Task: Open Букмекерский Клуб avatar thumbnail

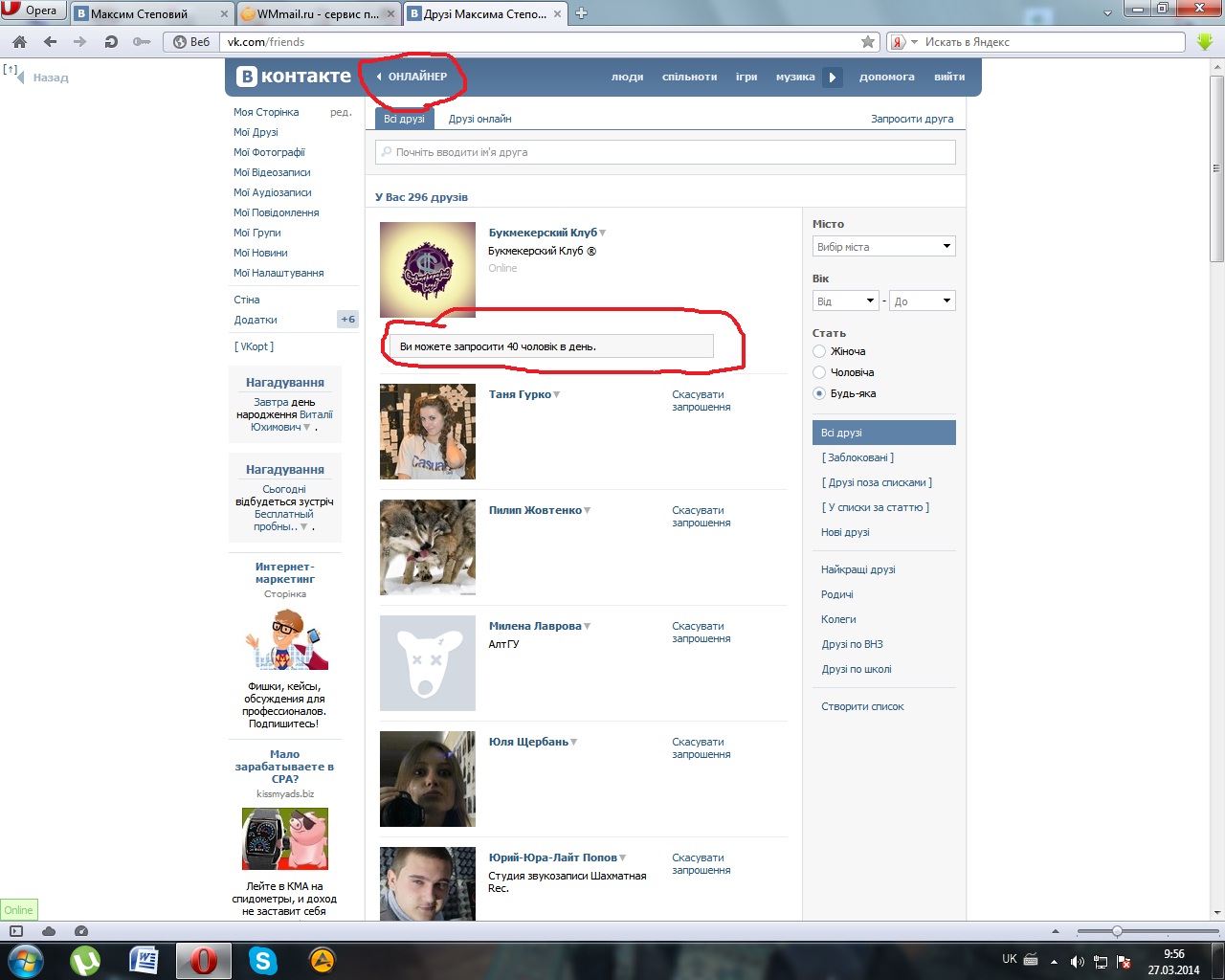Action: (428, 270)
